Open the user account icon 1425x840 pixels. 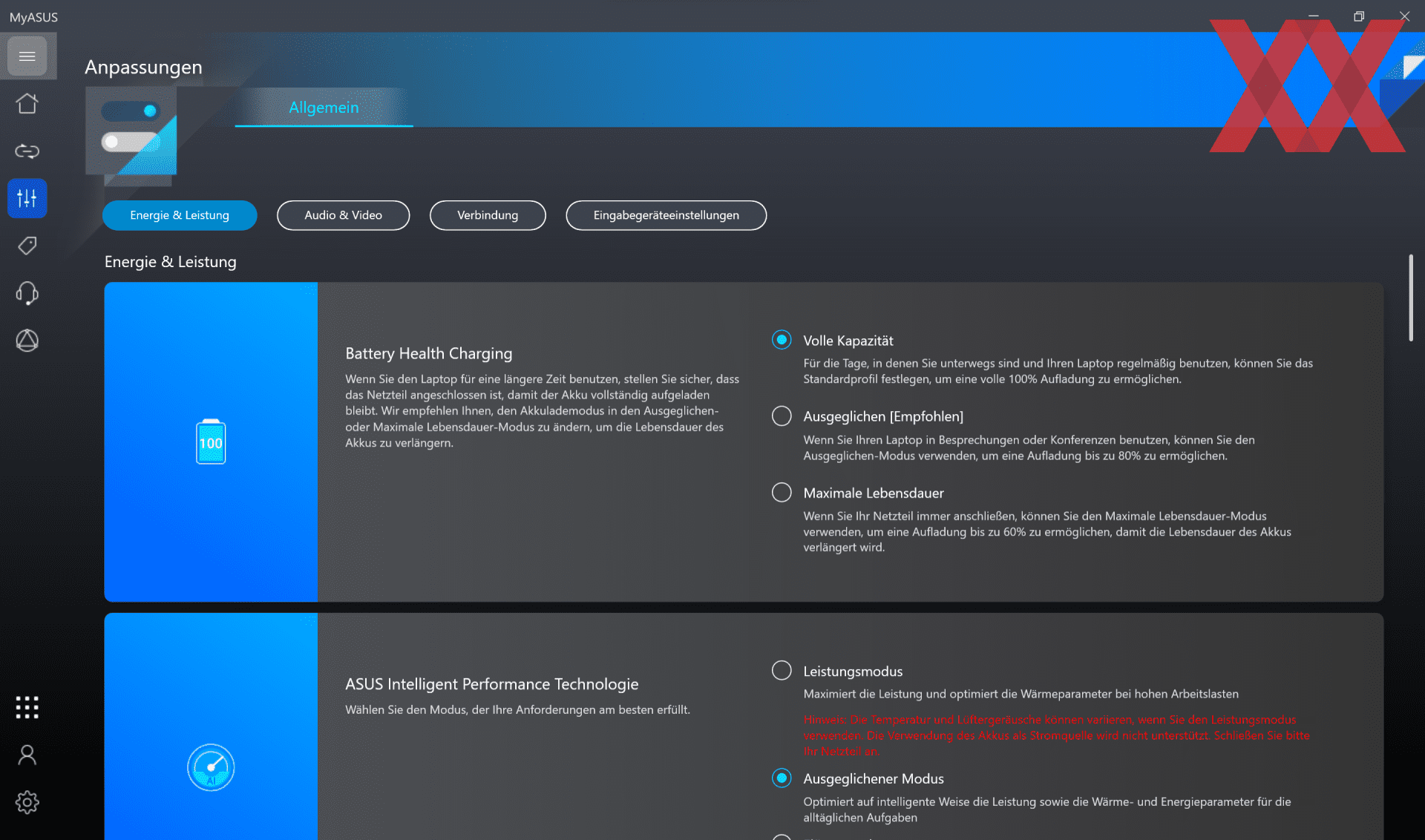tap(27, 755)
